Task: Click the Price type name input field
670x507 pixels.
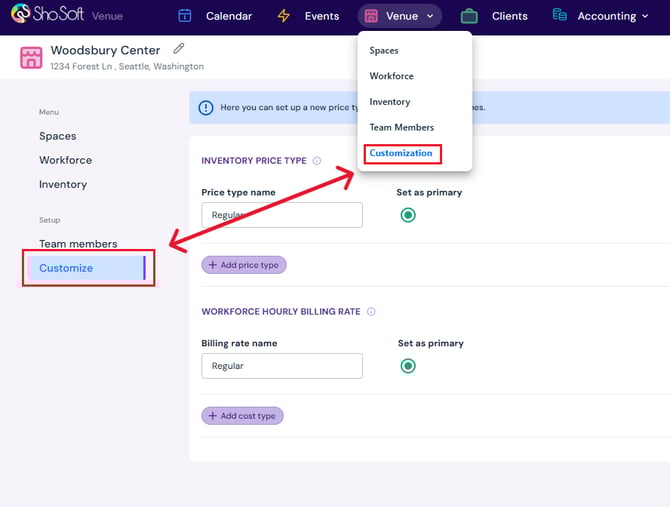Action: click(281, 215)
